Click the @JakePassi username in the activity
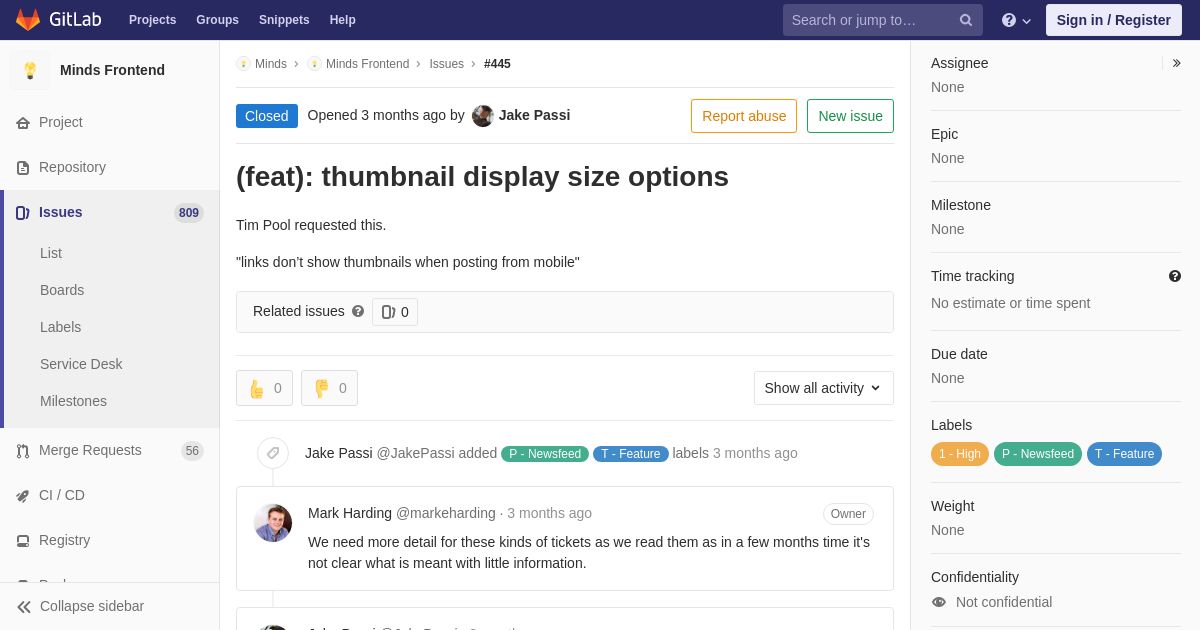1200x630 pixels. coord(415,453)
